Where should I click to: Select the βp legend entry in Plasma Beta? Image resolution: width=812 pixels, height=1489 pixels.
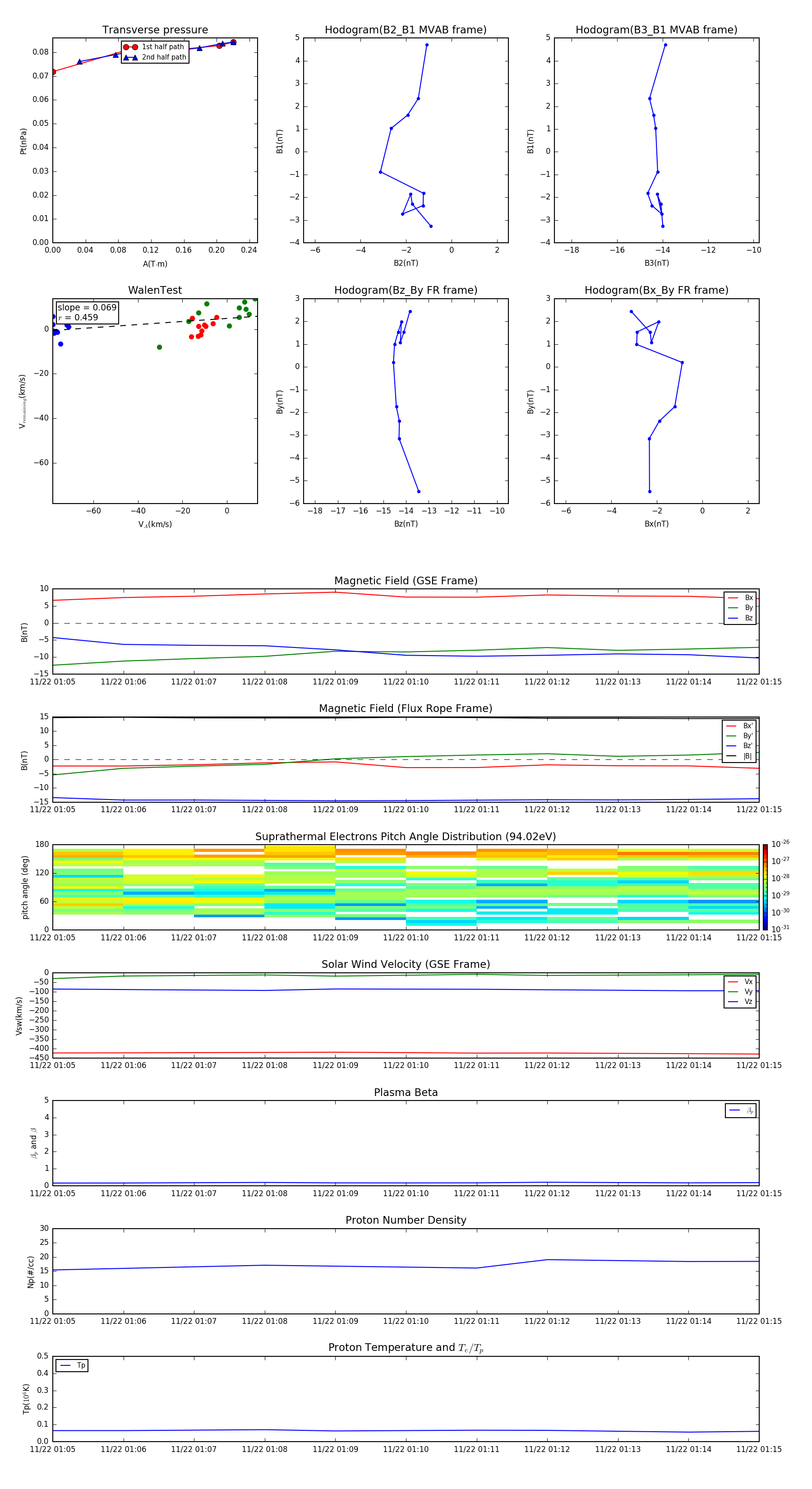click(x=741, y=1110)
